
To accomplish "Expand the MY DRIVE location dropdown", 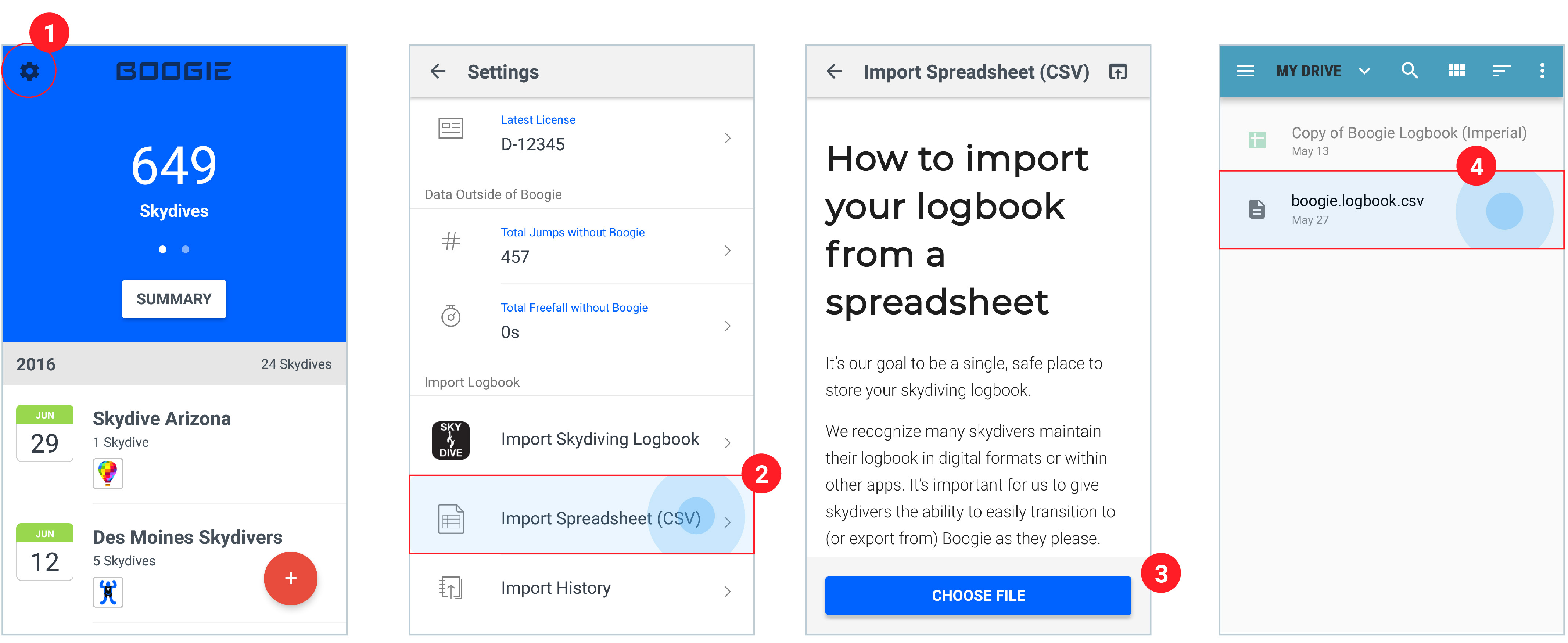I will point(1364,71).
